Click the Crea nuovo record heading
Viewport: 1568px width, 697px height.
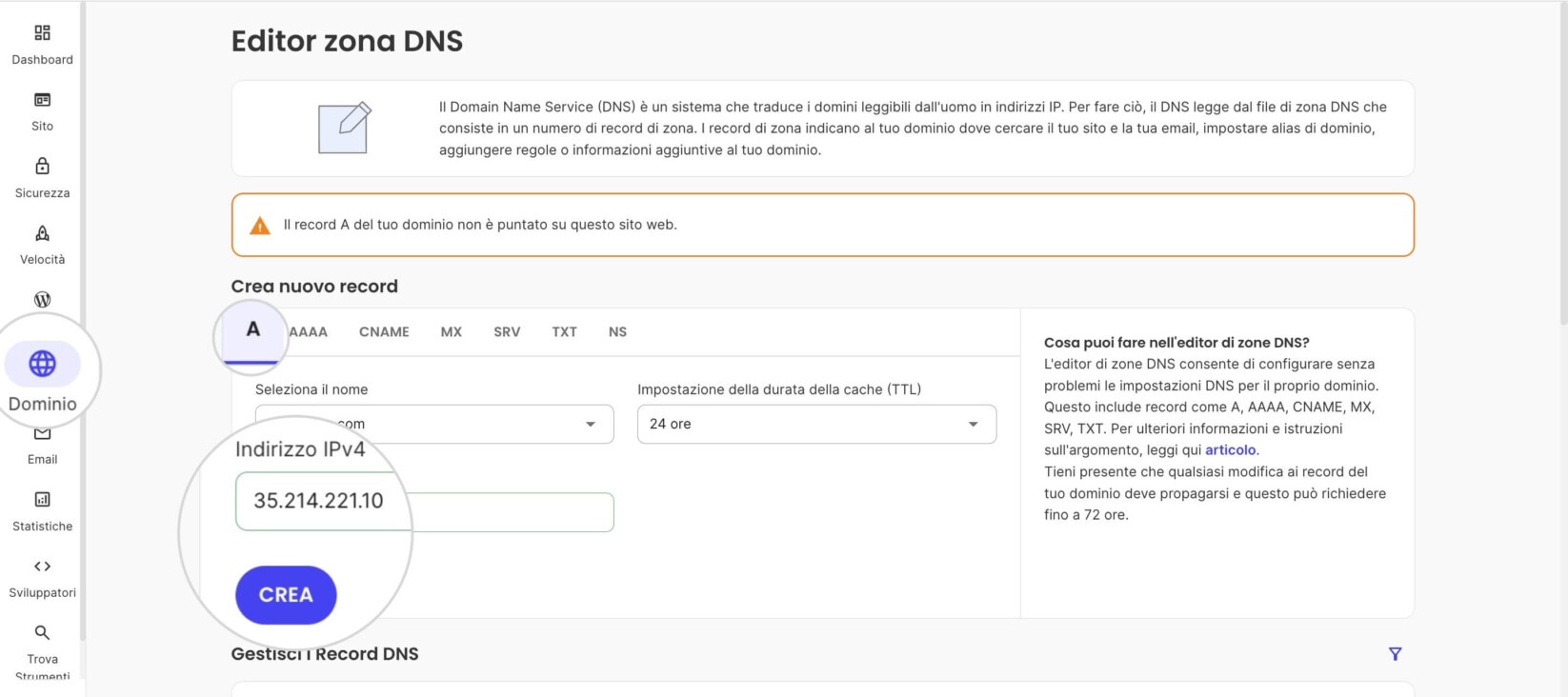click(314, 287)
